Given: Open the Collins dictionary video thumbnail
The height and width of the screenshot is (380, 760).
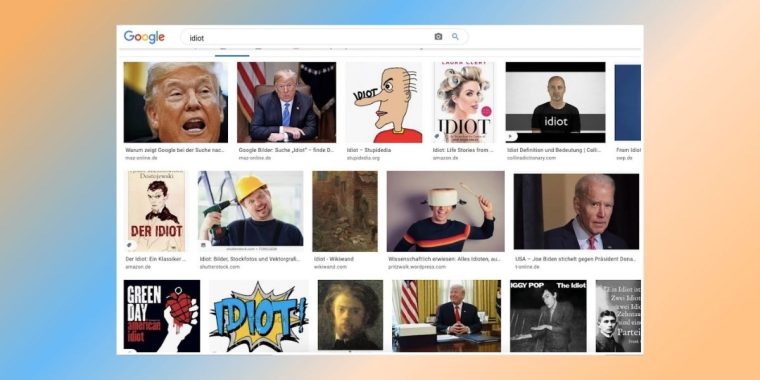Looking at the screenshot, I should [x=555, y=102].
